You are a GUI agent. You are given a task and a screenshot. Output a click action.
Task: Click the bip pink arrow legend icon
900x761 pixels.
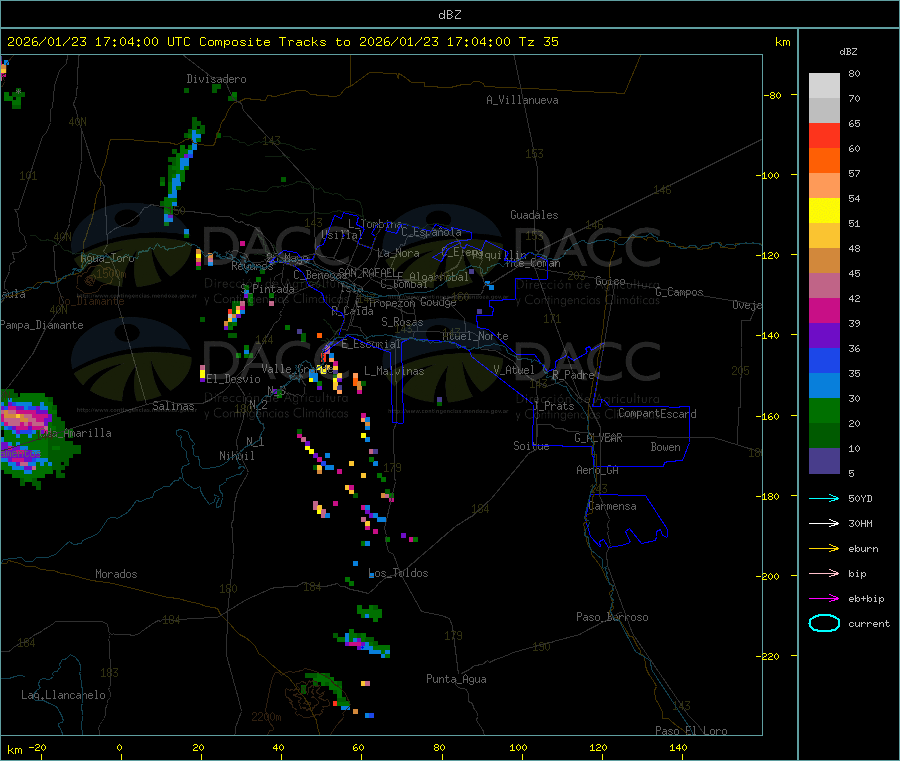tap(824, 573)
